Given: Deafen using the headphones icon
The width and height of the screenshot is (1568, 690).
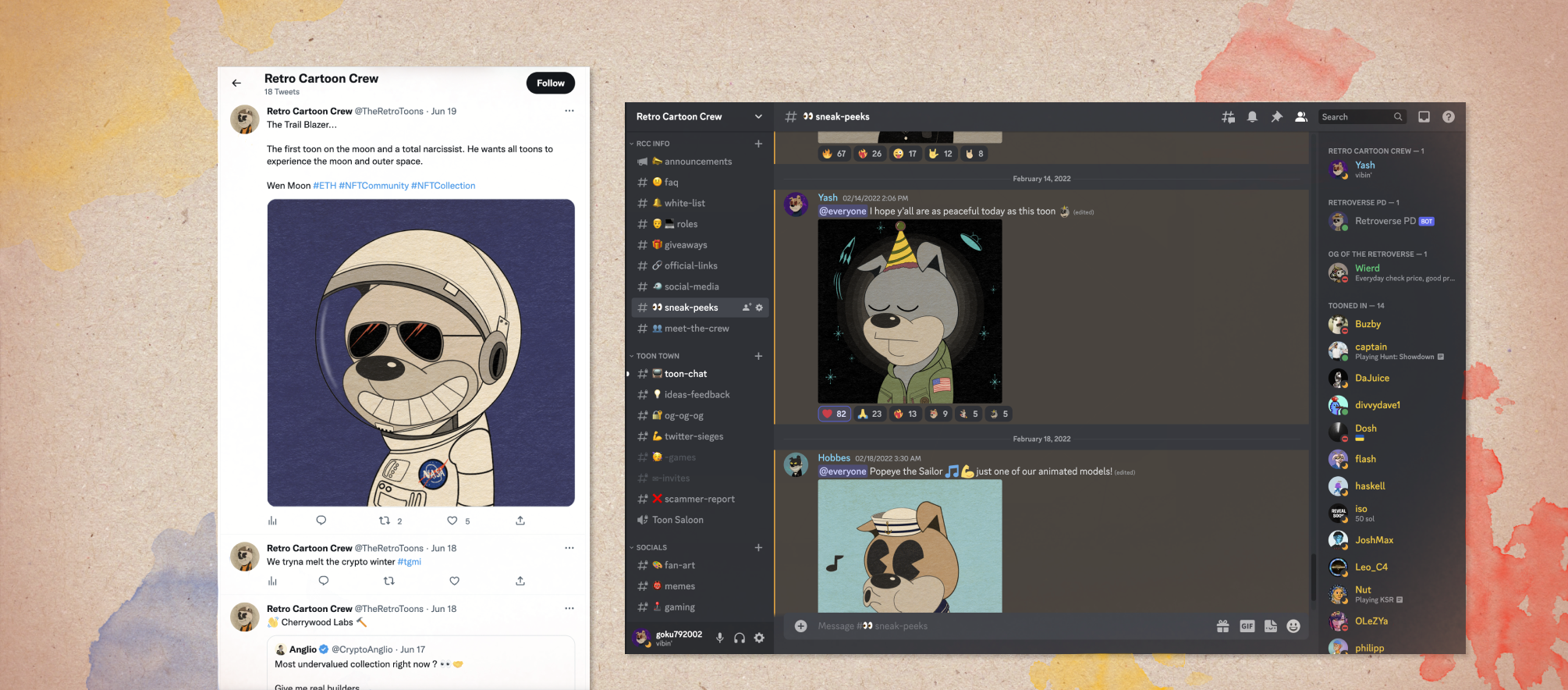Looking at the screenshot, I should [740, 638].
